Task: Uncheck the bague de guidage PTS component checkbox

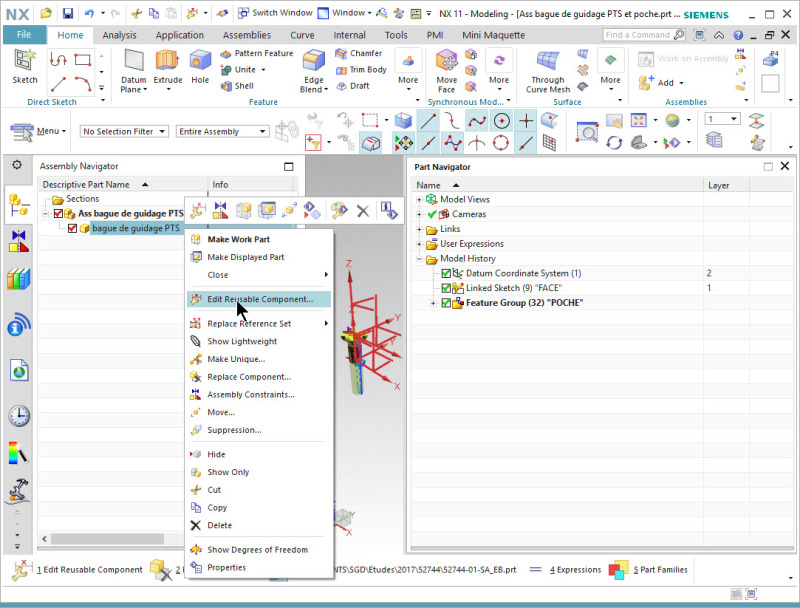Action: pos(72,228)
